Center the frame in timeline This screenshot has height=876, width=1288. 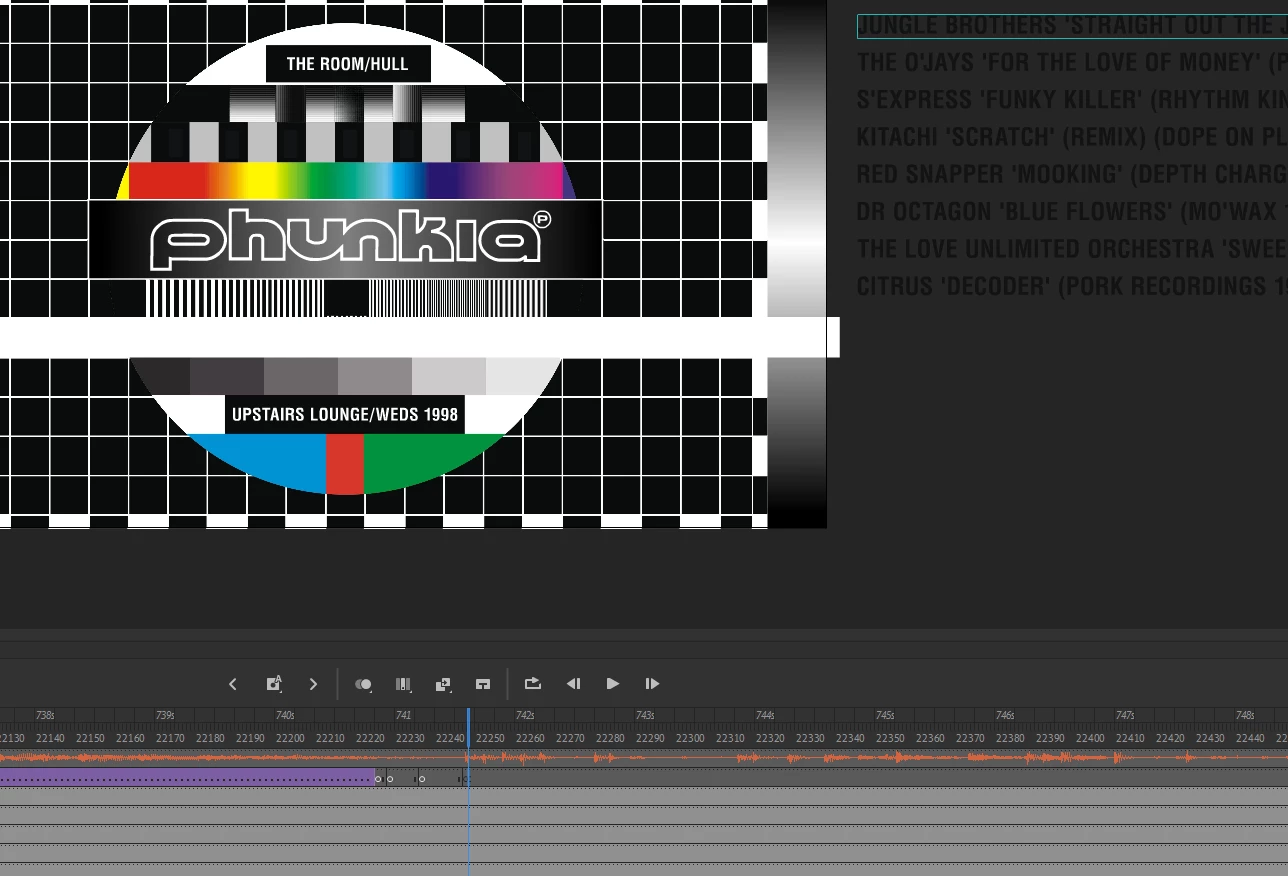pos(483,684)
